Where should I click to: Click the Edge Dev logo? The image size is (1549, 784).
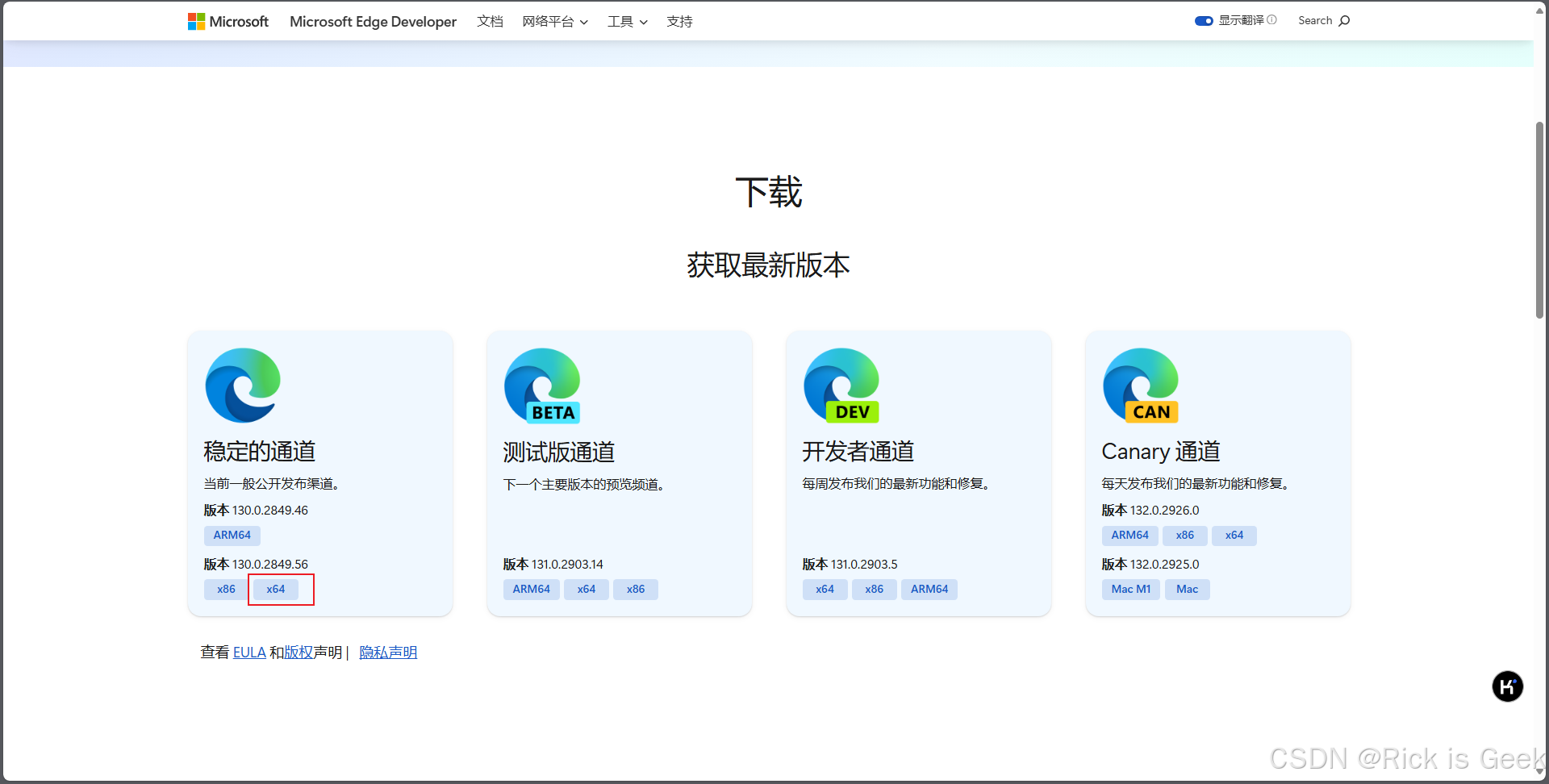click(x=841, y=386)
